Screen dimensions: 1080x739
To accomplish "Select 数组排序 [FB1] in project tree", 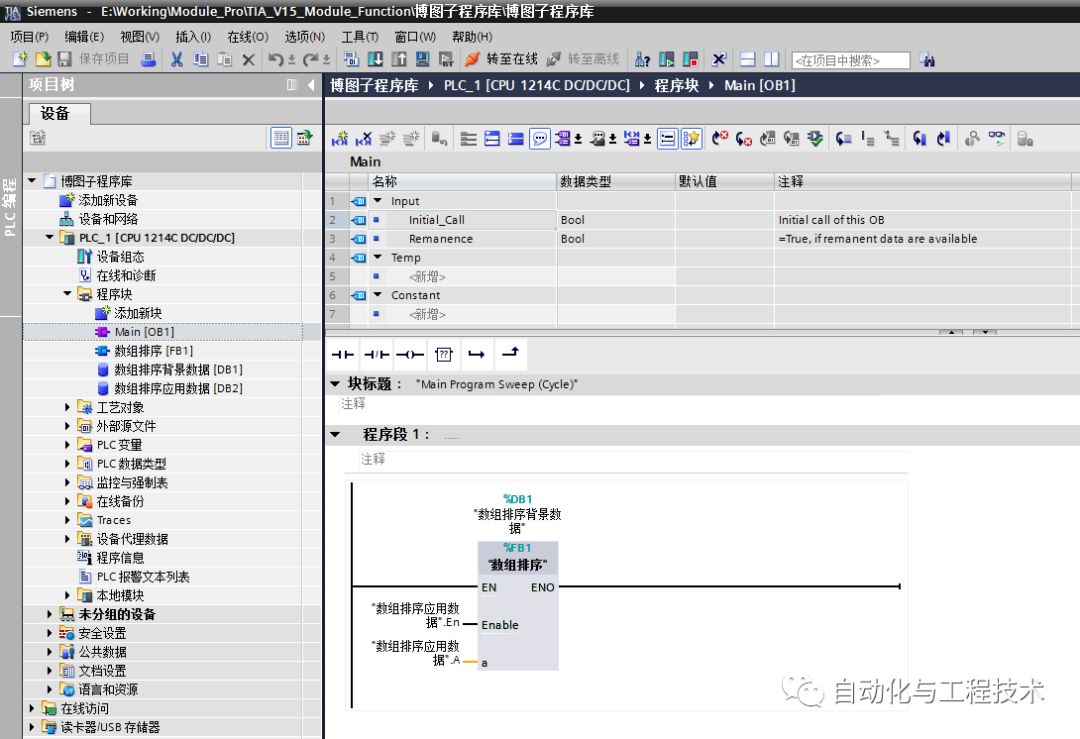I will 154,351.
